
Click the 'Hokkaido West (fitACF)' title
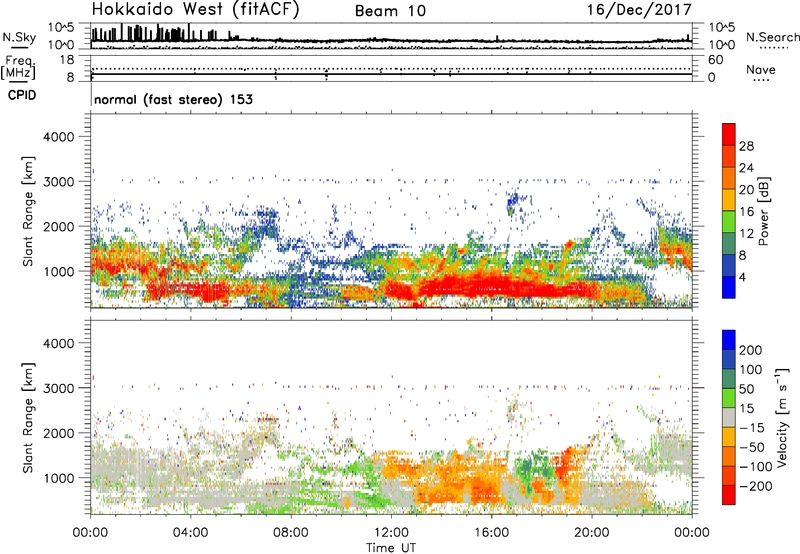[195, 9]
